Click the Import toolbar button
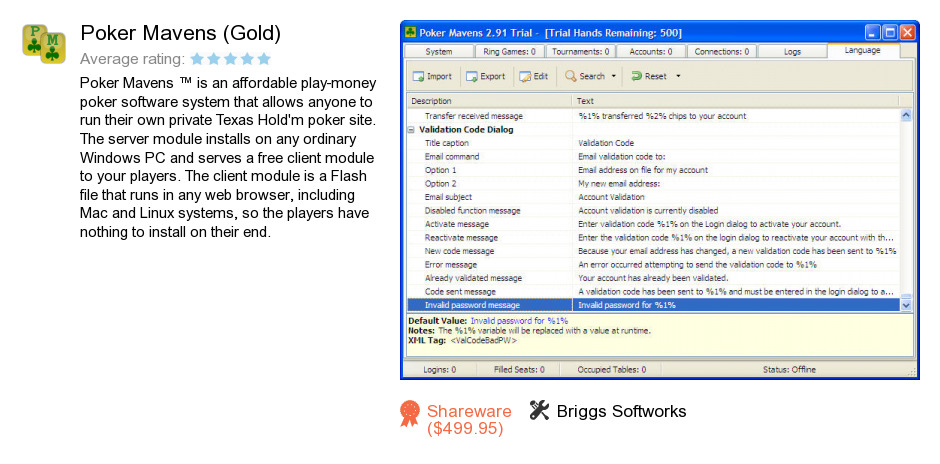 433,77
